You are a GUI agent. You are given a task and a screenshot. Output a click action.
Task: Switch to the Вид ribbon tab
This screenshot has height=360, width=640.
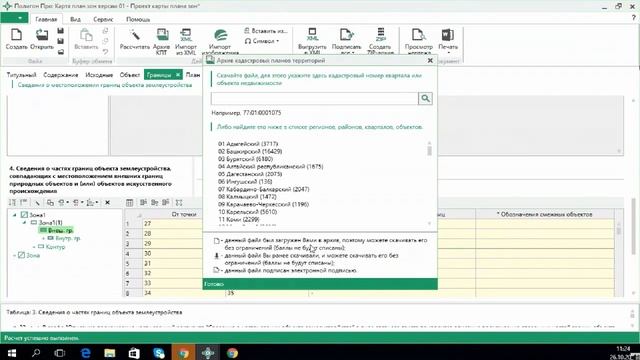tap(75, 19)
